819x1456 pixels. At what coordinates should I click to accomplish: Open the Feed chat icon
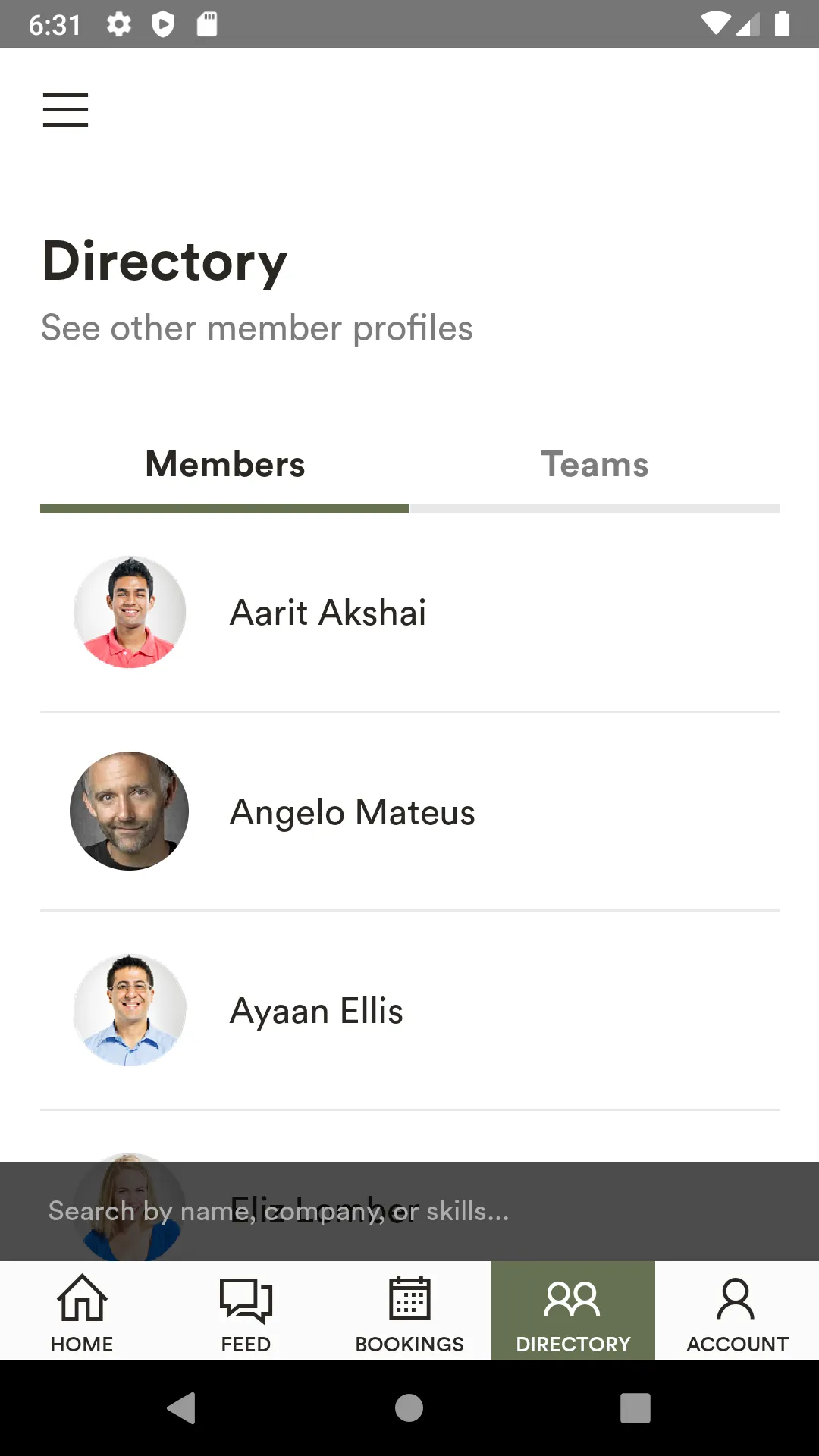(246, 1300)
